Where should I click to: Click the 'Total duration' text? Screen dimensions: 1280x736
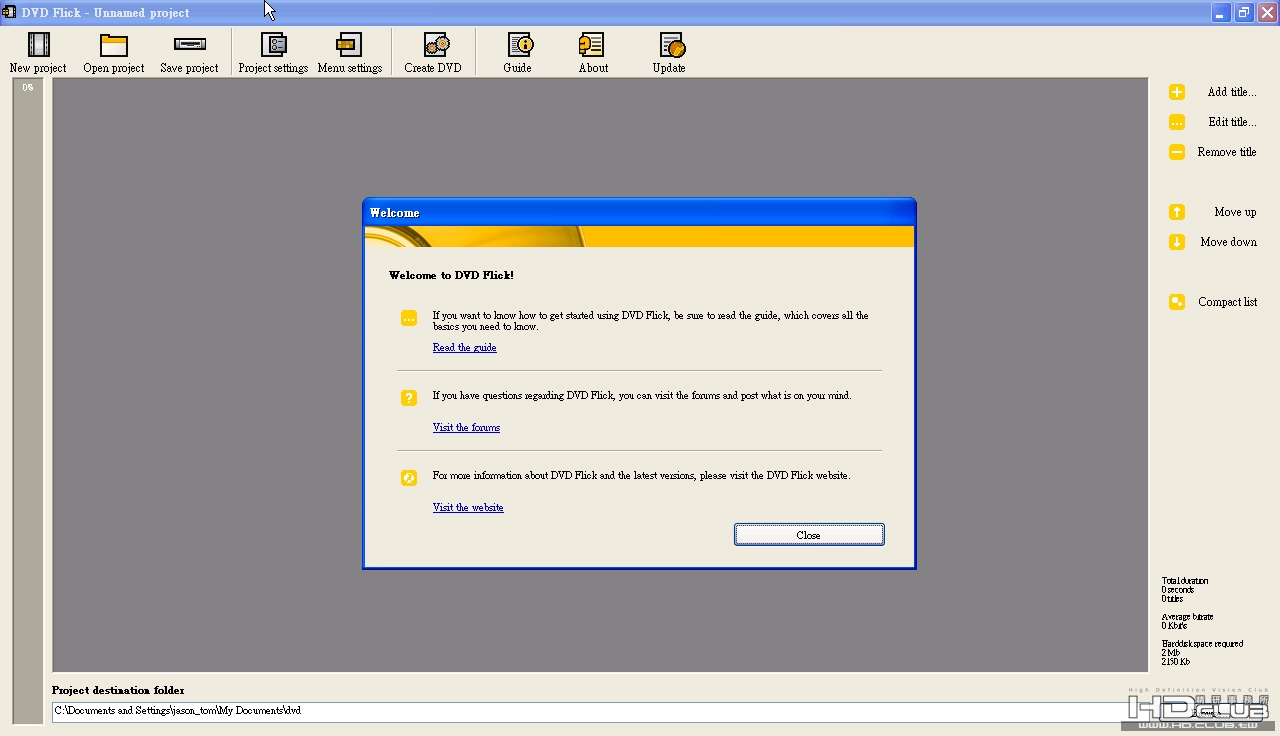pos(1185,581)
